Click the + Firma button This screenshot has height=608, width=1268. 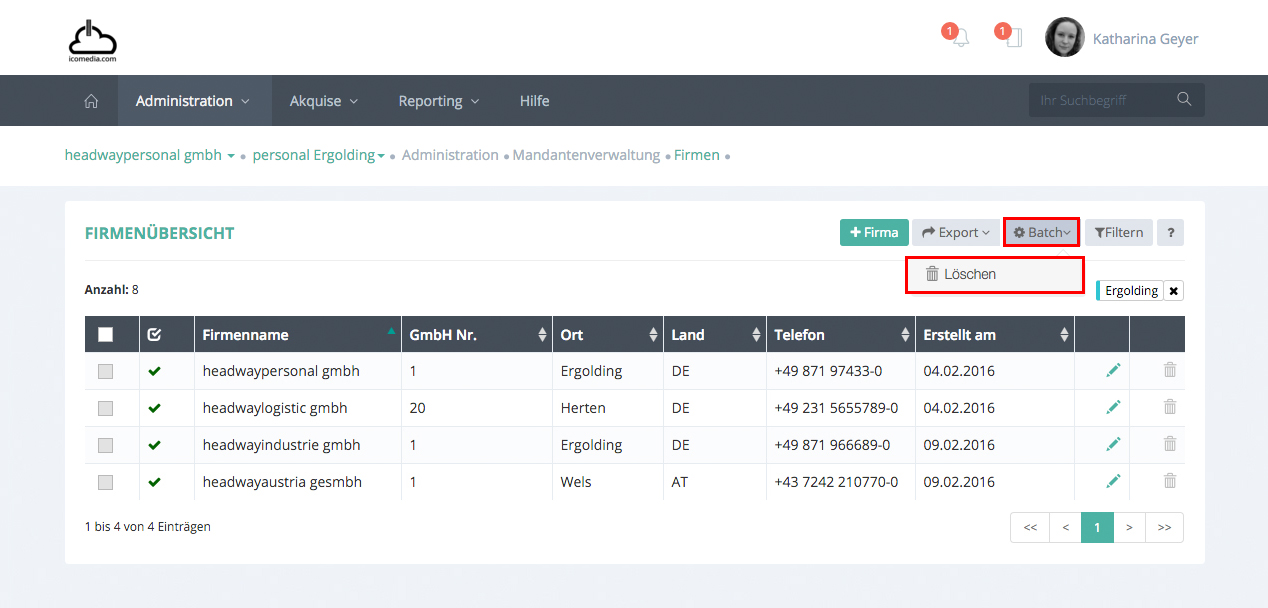[873, 233]
